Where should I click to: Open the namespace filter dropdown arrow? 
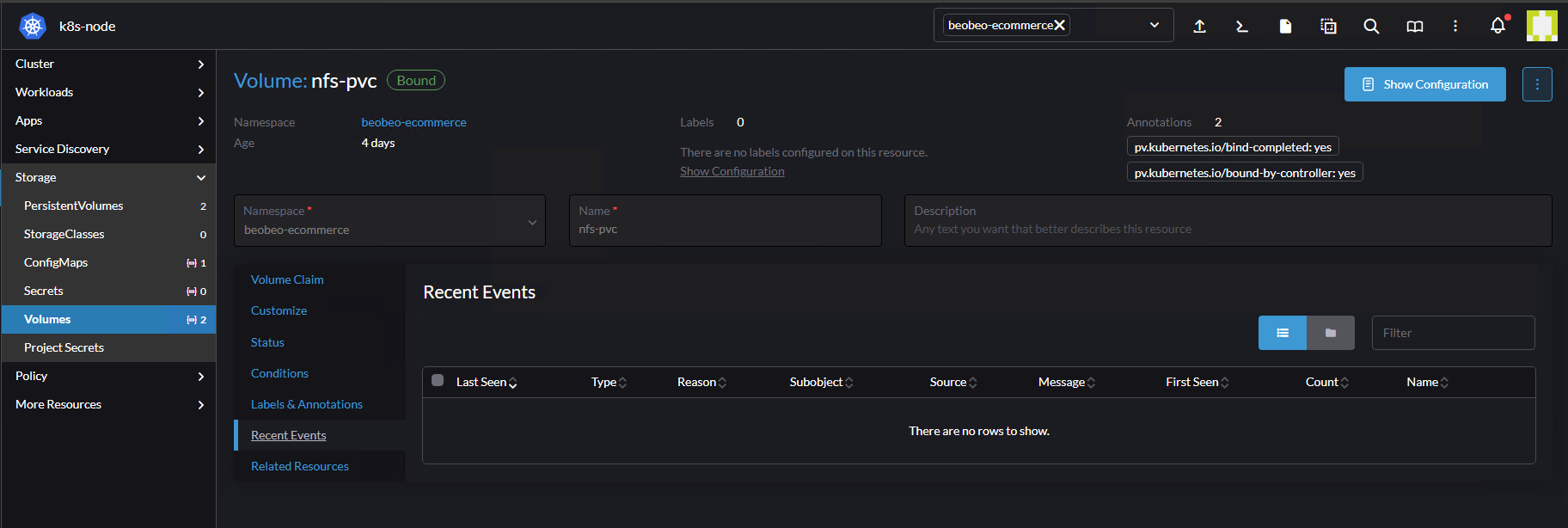[1154, 25]
